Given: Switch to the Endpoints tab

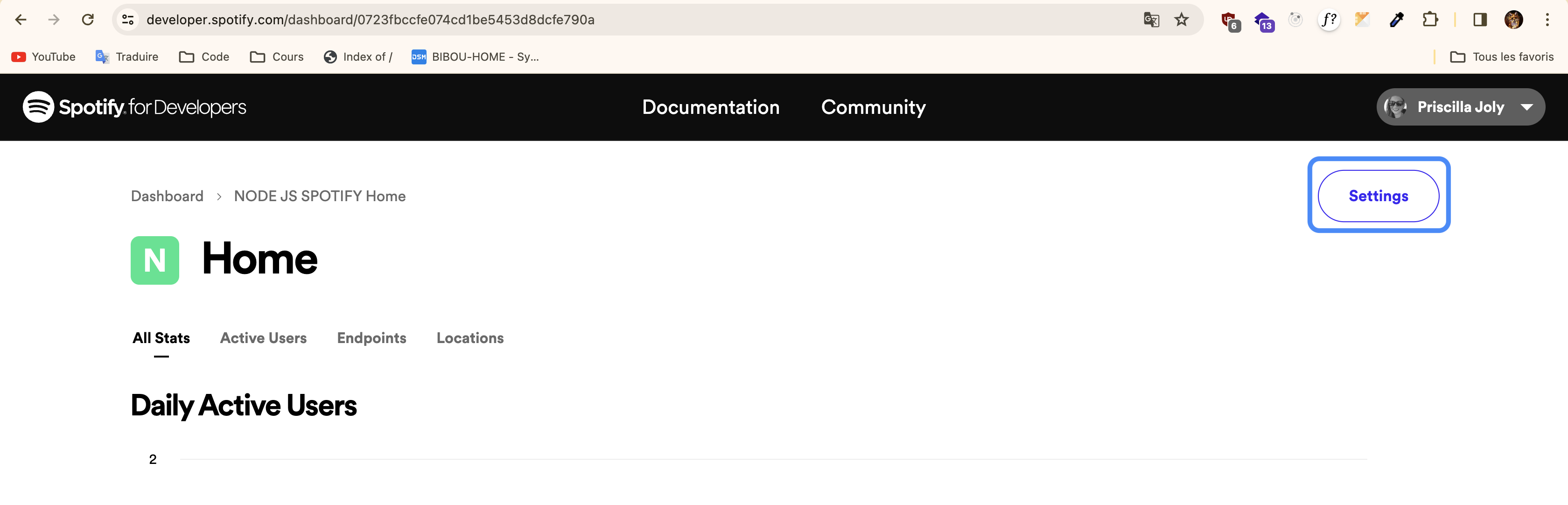Looking at the screenshot, I should coord(371,338).
